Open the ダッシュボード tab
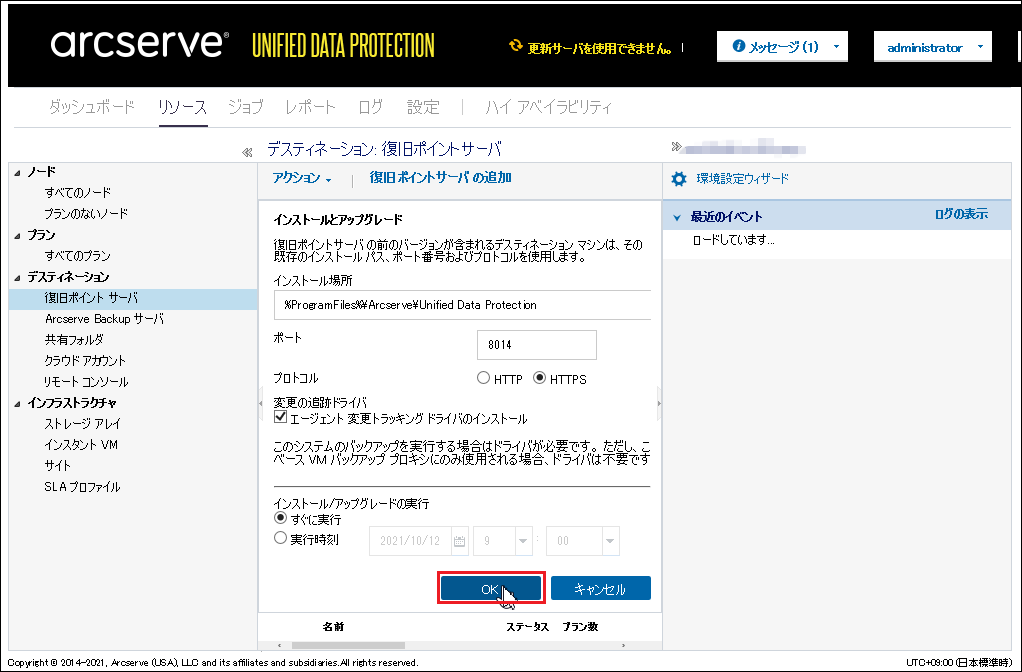1022x672 pixels. click(x=92, y=107)
